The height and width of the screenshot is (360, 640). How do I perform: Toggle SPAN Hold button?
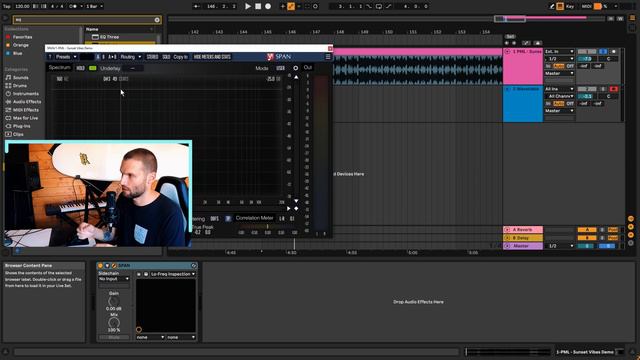point(80,68)
